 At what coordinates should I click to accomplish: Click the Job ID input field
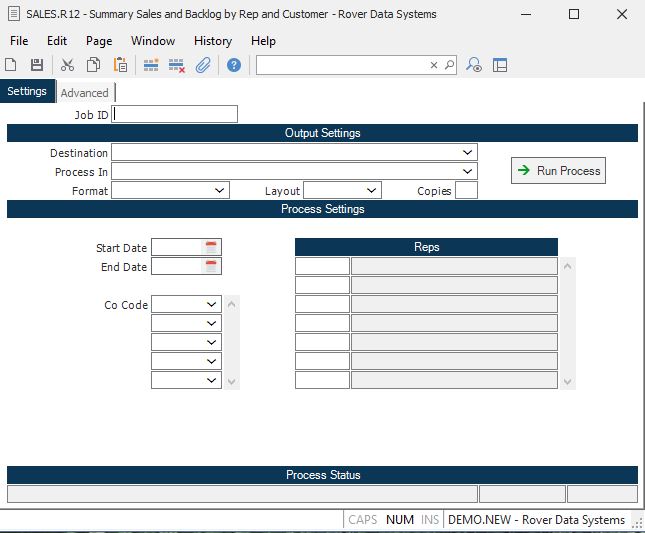[176, 115]
